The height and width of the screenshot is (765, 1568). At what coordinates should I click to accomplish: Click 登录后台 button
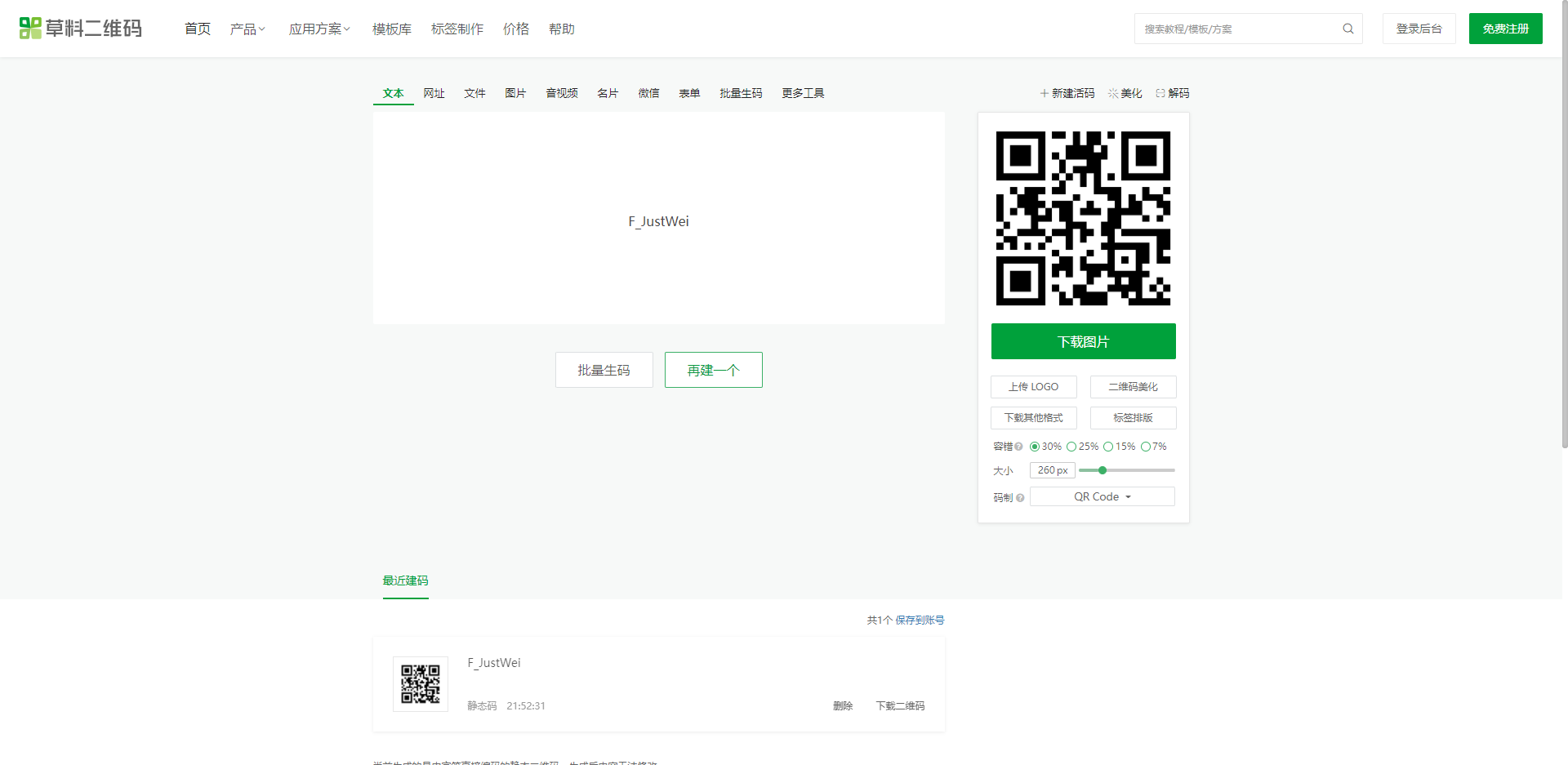1419,29
